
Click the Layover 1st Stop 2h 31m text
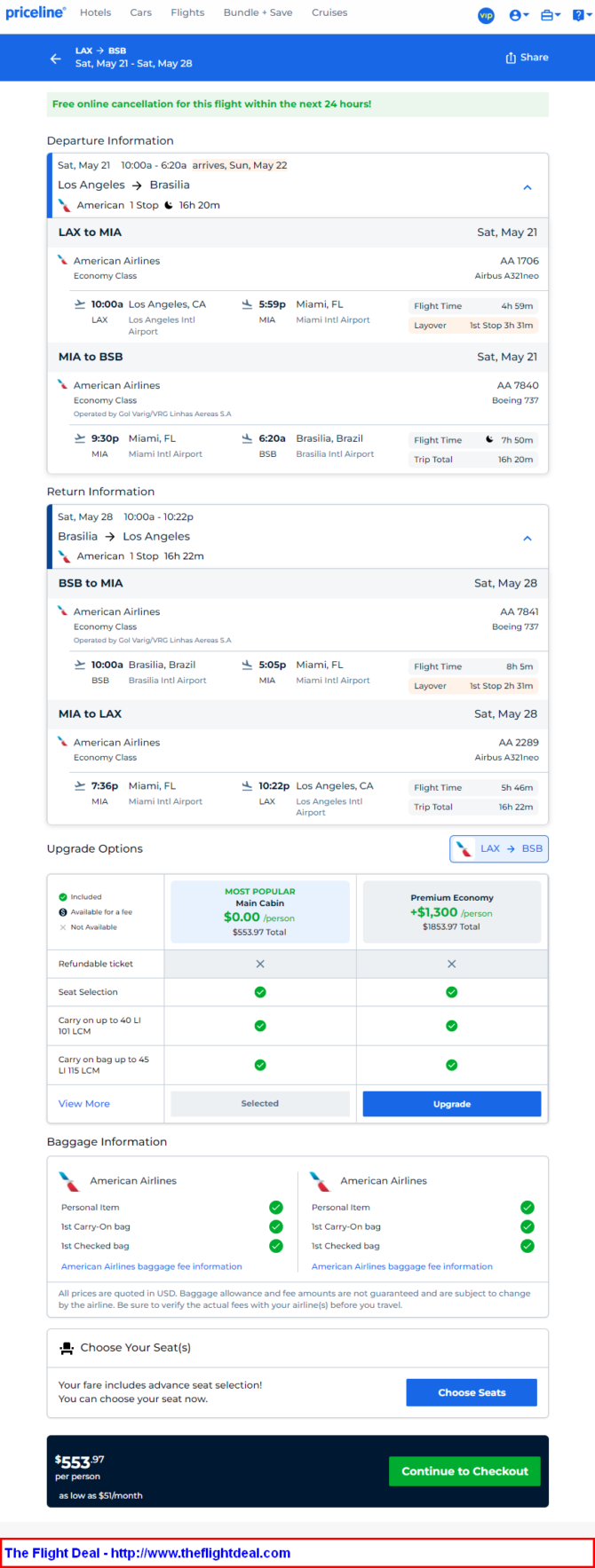point(473,686)
